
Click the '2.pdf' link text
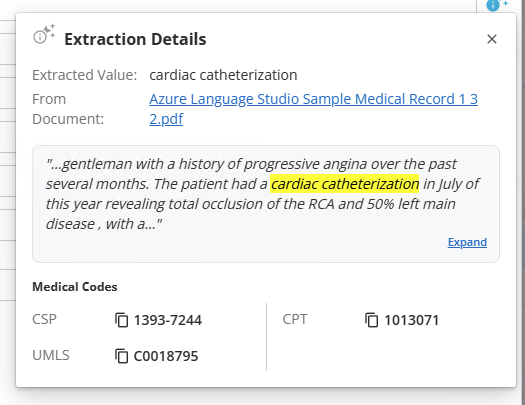[166, 119]
